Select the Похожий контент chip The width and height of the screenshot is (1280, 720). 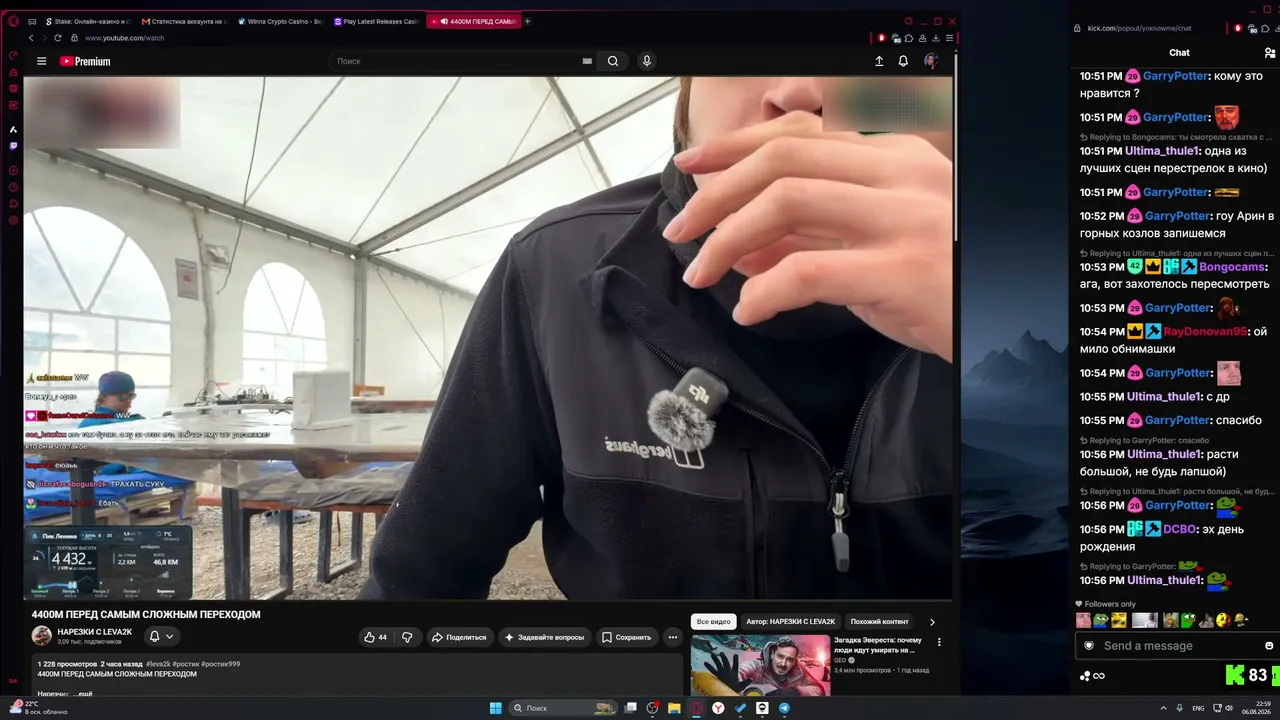click(880, 622)
